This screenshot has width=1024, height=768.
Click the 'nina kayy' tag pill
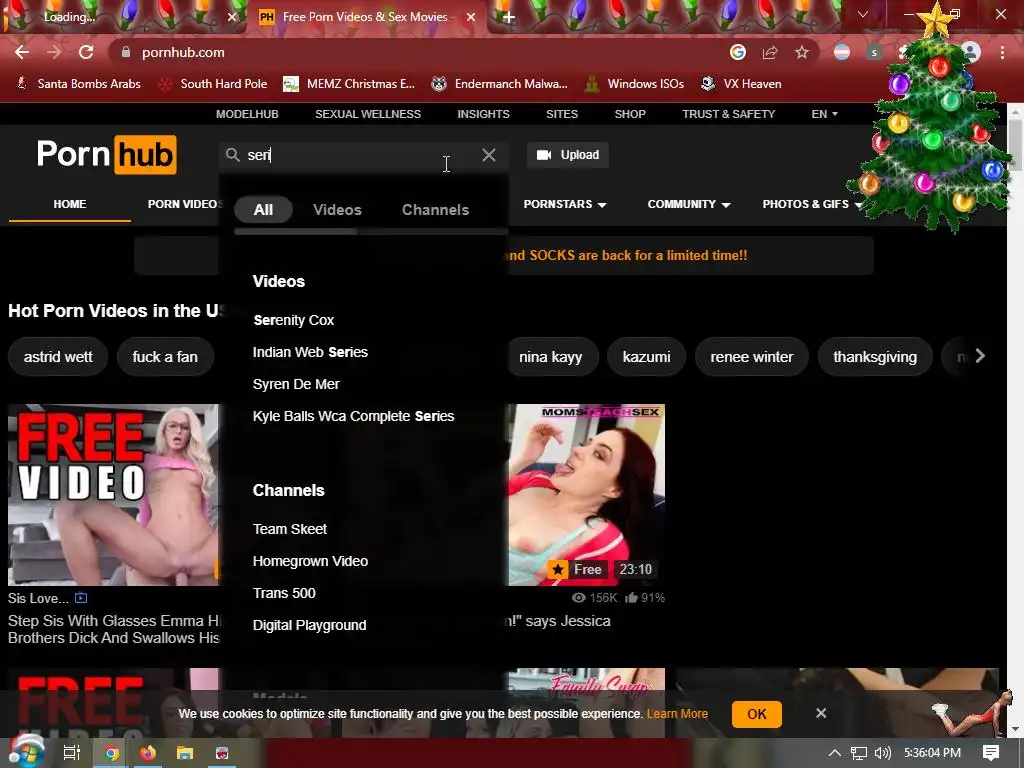(551, 357)
